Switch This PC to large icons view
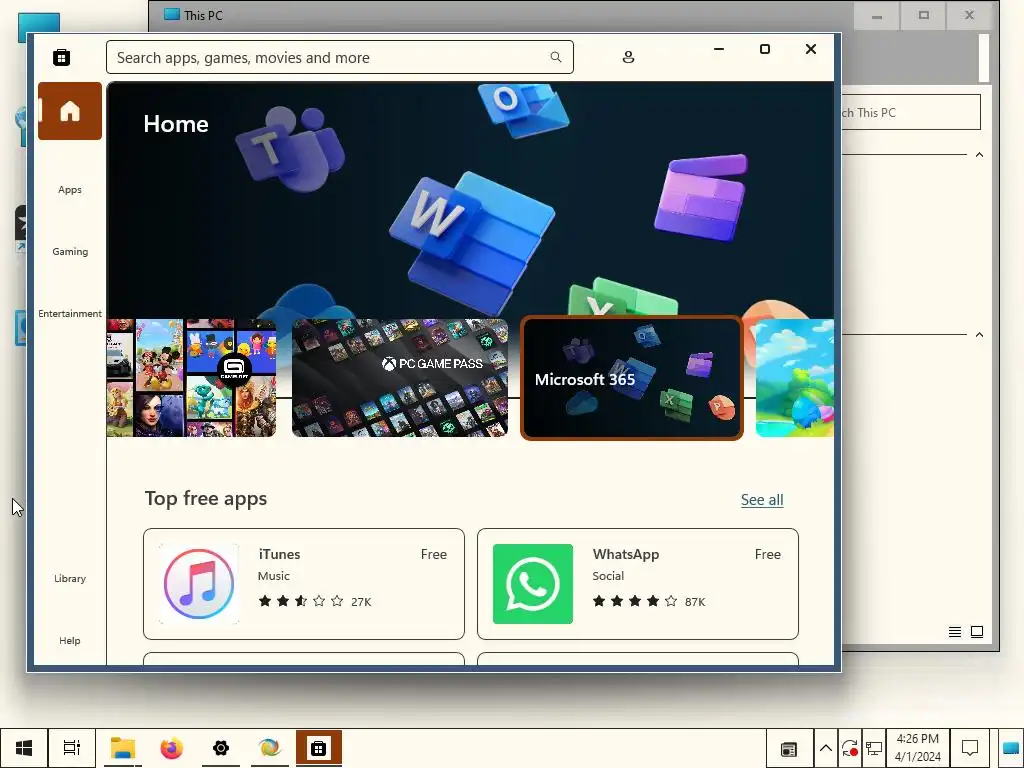This screenshot has width=1024, height=768. [x=977, y=632]
